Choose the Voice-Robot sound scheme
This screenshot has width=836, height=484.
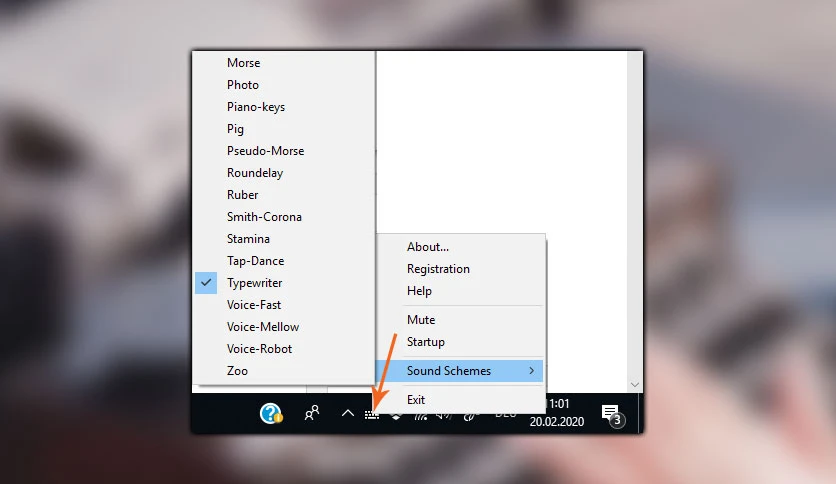[259, 349]
